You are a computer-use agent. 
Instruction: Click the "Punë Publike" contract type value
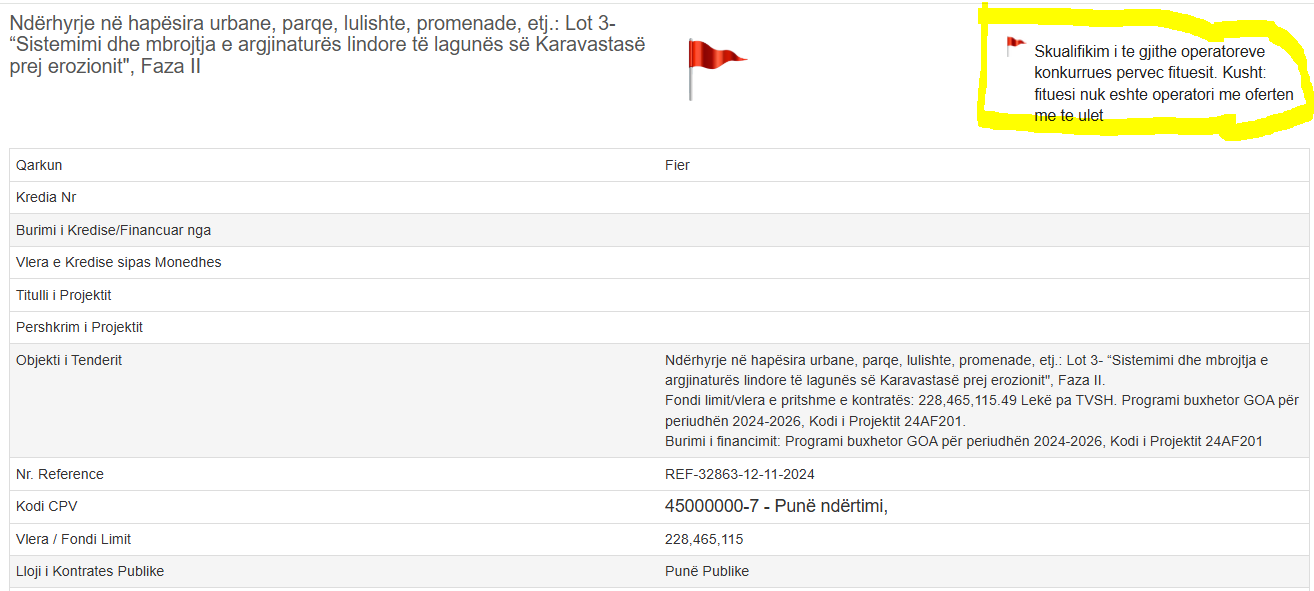point(706,571)
